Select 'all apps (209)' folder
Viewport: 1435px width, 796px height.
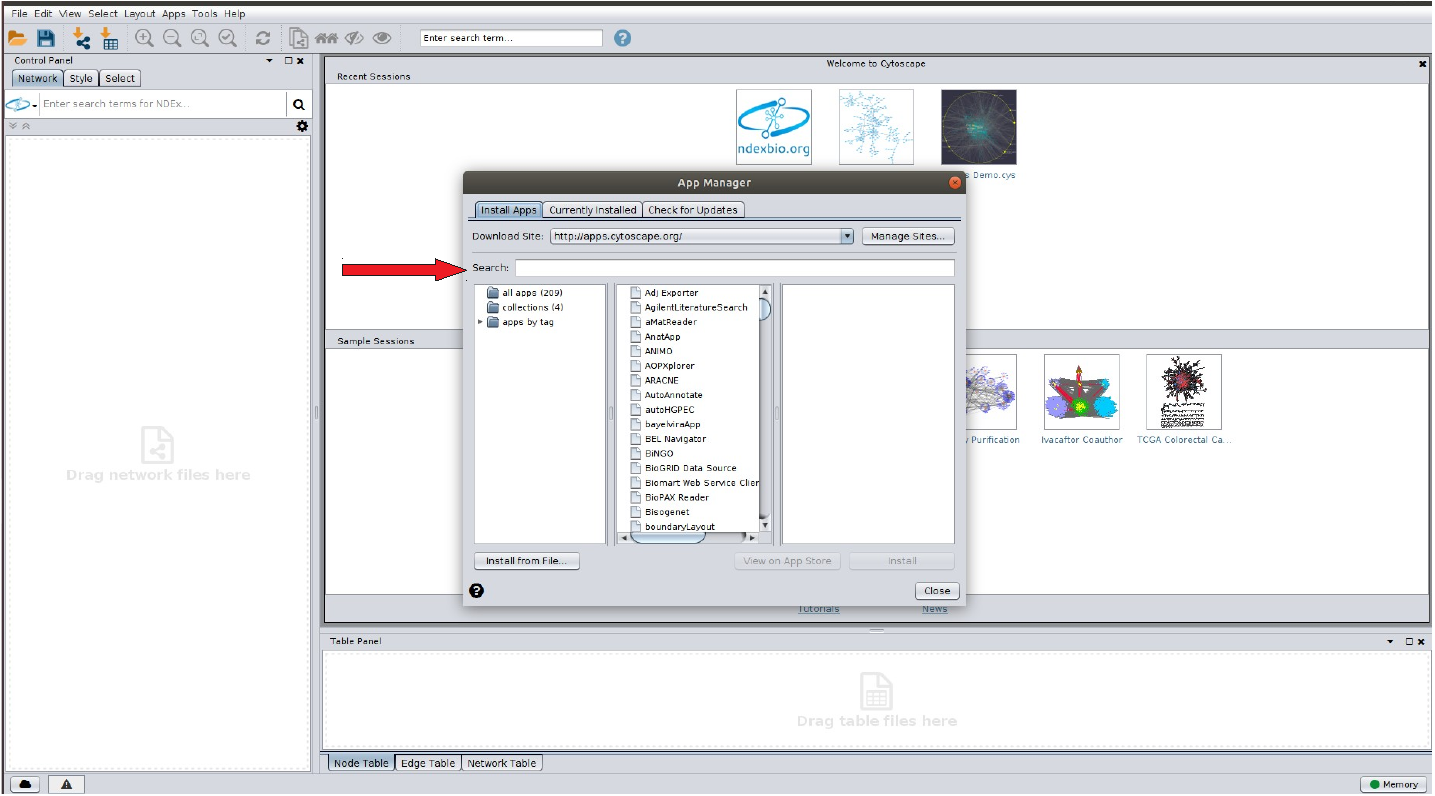pos(525,293)
